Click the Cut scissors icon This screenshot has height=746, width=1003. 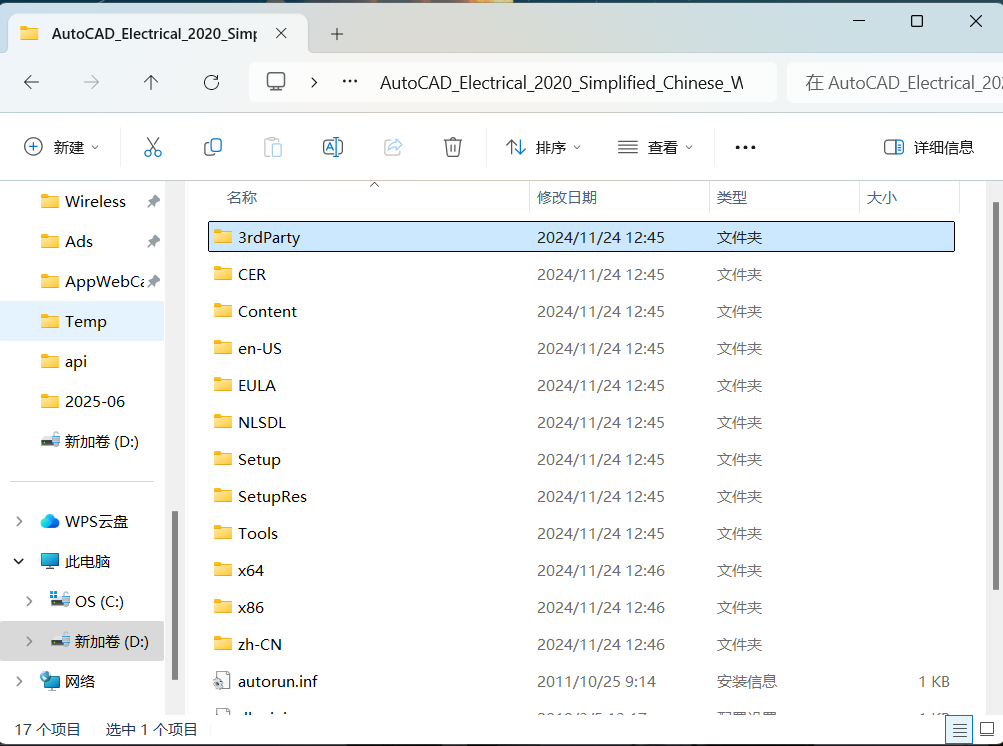pos(152,147)
